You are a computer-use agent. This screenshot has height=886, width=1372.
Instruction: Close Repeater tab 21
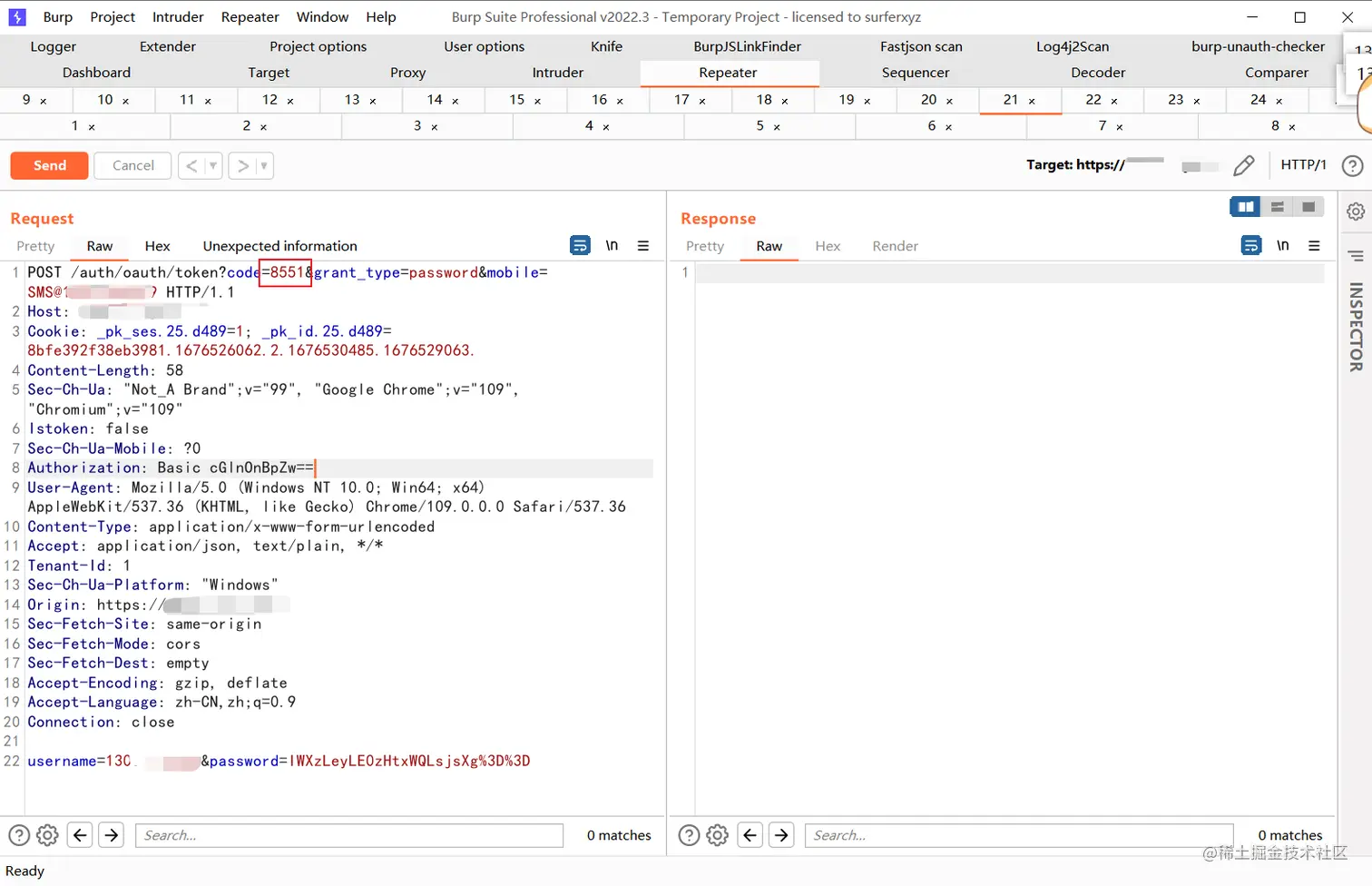point(1032,101)
